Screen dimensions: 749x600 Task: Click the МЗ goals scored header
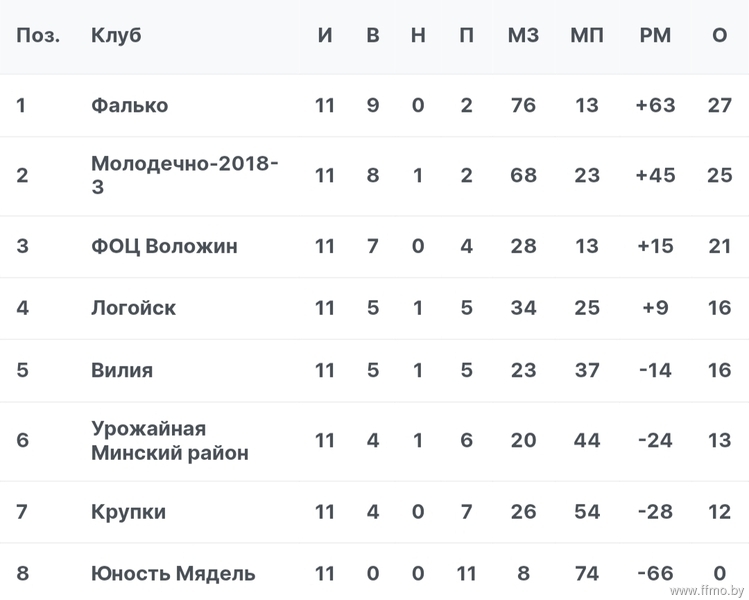pos(523,35)
